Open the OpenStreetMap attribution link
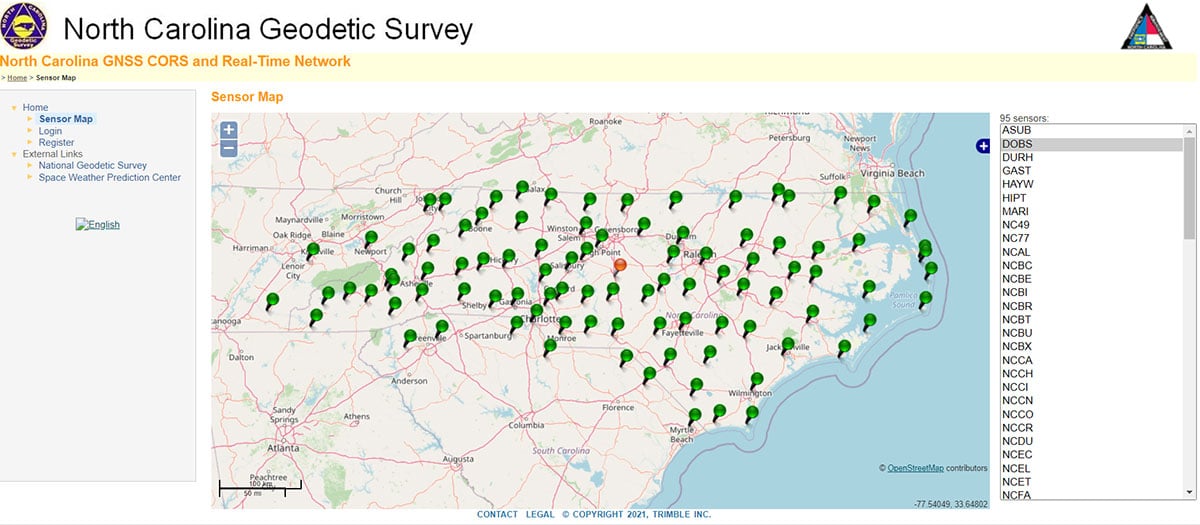The height and width of the screenshot is (525, 1200). (915, 468)
